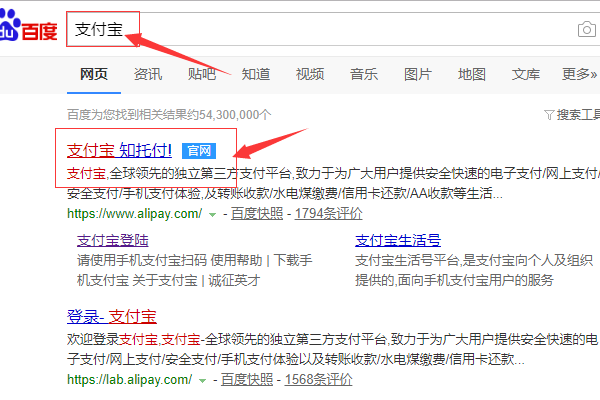Open the 视频 tab
This screenshot has height=400, width=600.
pyautogui.click(x=310, y=74)
